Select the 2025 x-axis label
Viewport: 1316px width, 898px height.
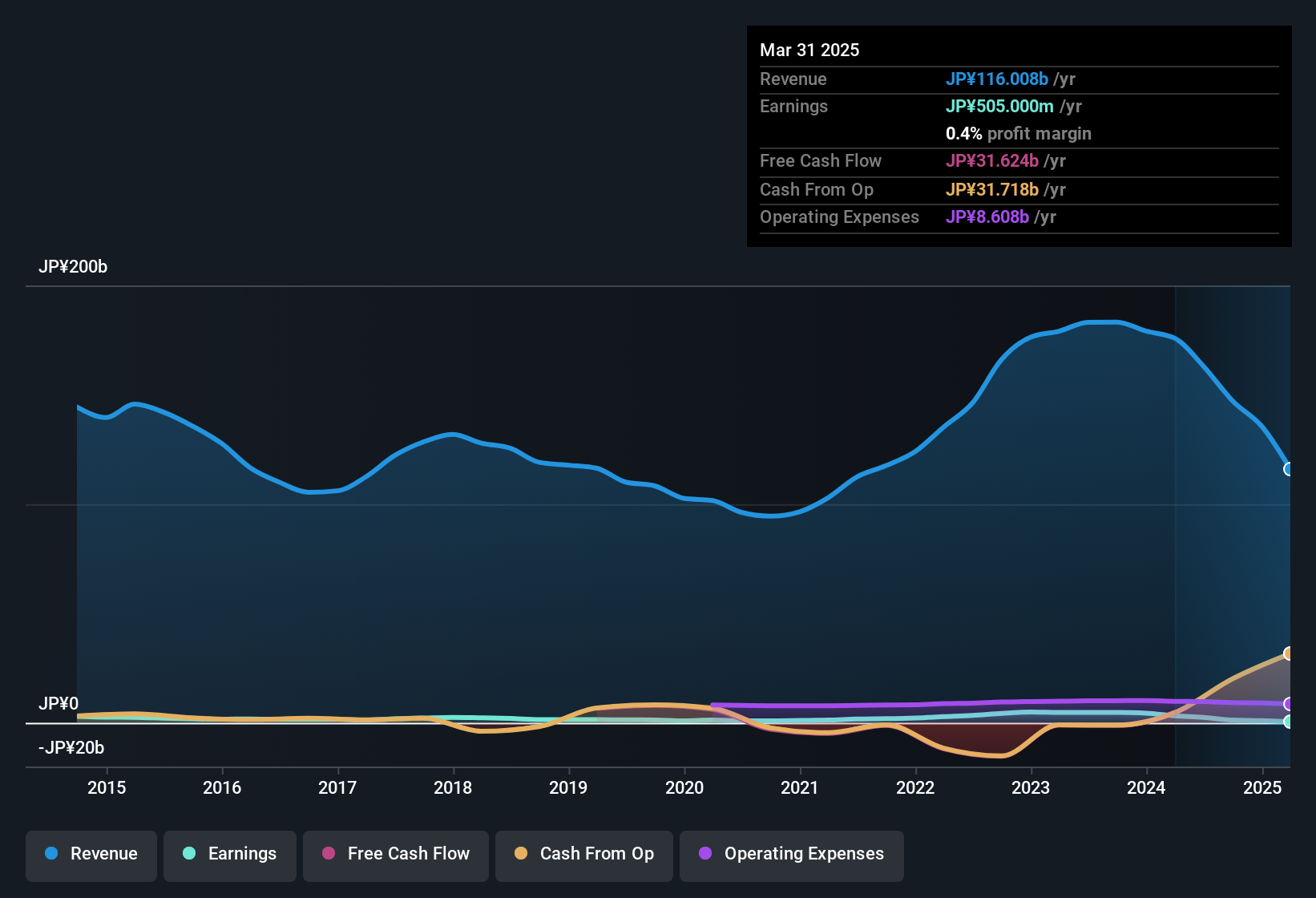point(1262,787)
